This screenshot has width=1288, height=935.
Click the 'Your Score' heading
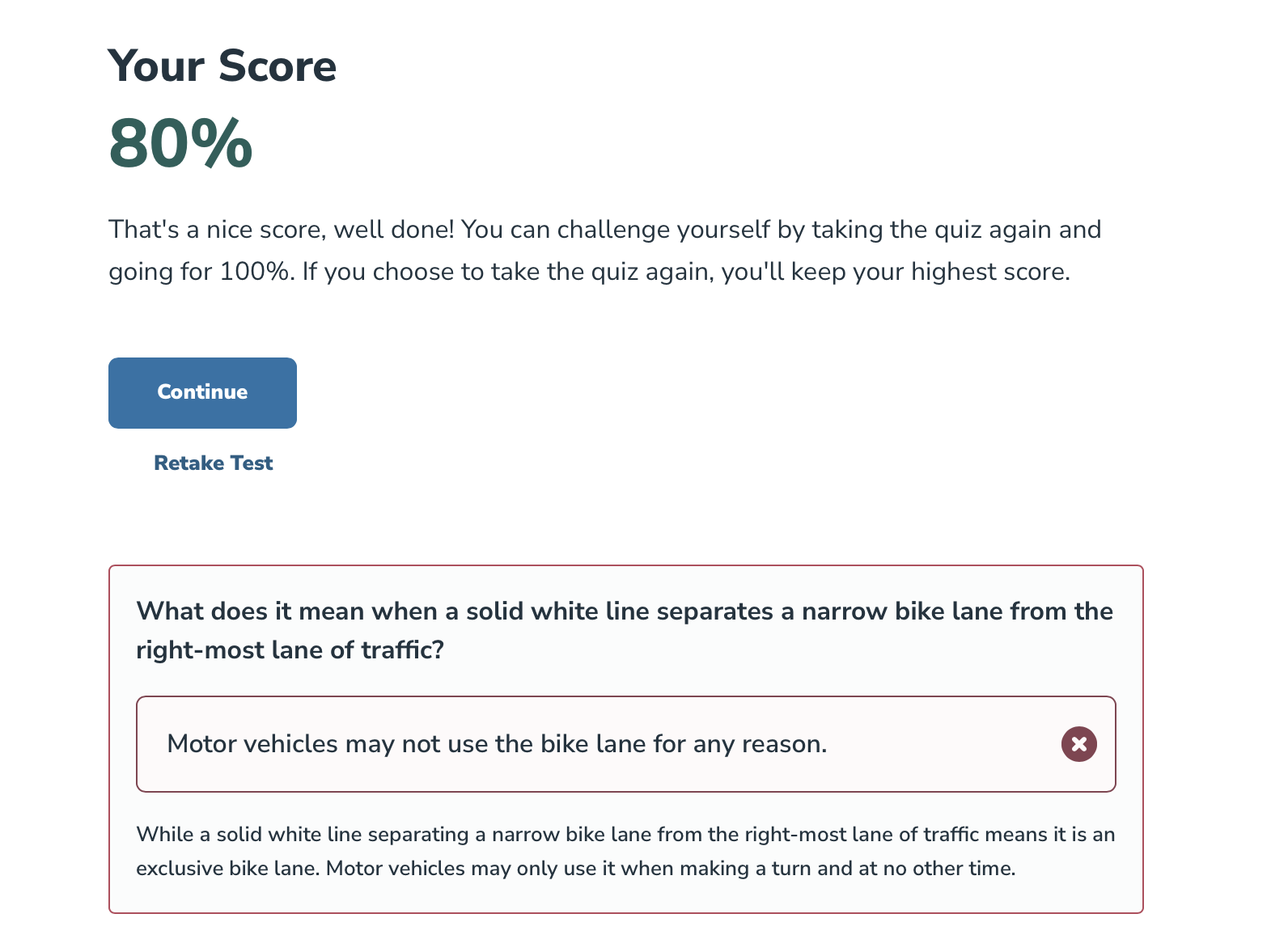pyautogui.click(x=222, y=66)
